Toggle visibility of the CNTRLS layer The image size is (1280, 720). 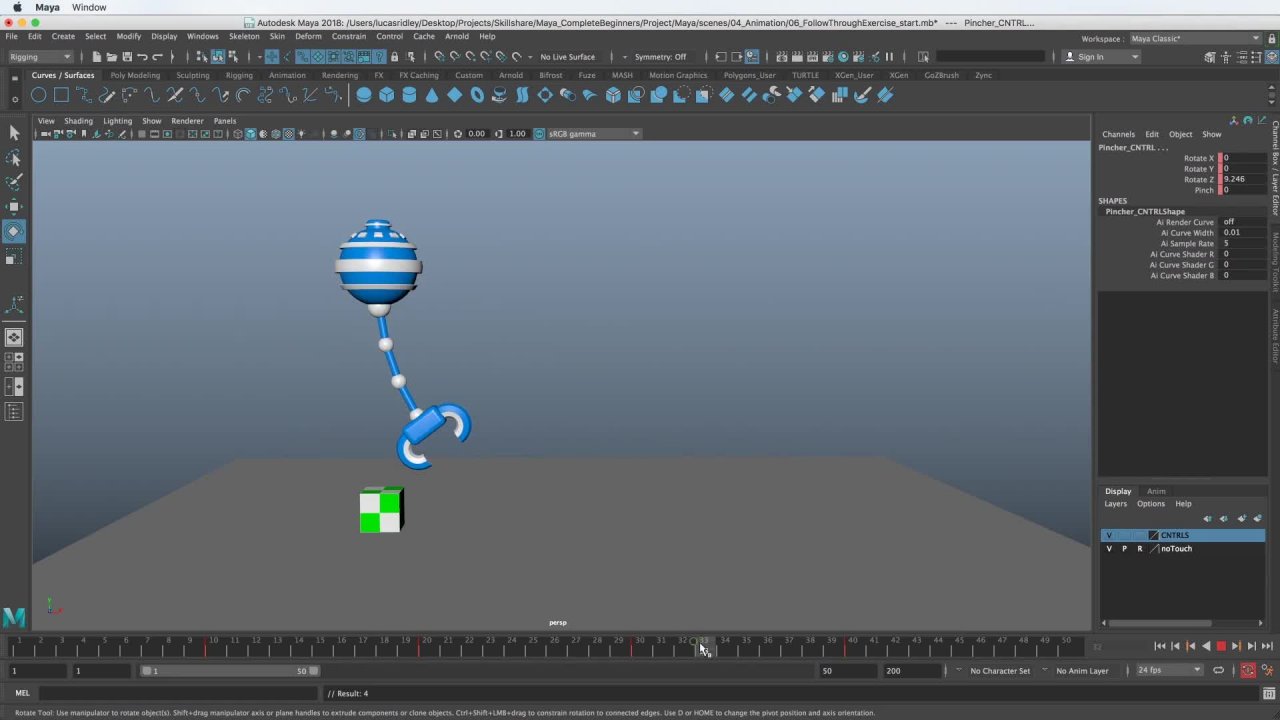1108,536
